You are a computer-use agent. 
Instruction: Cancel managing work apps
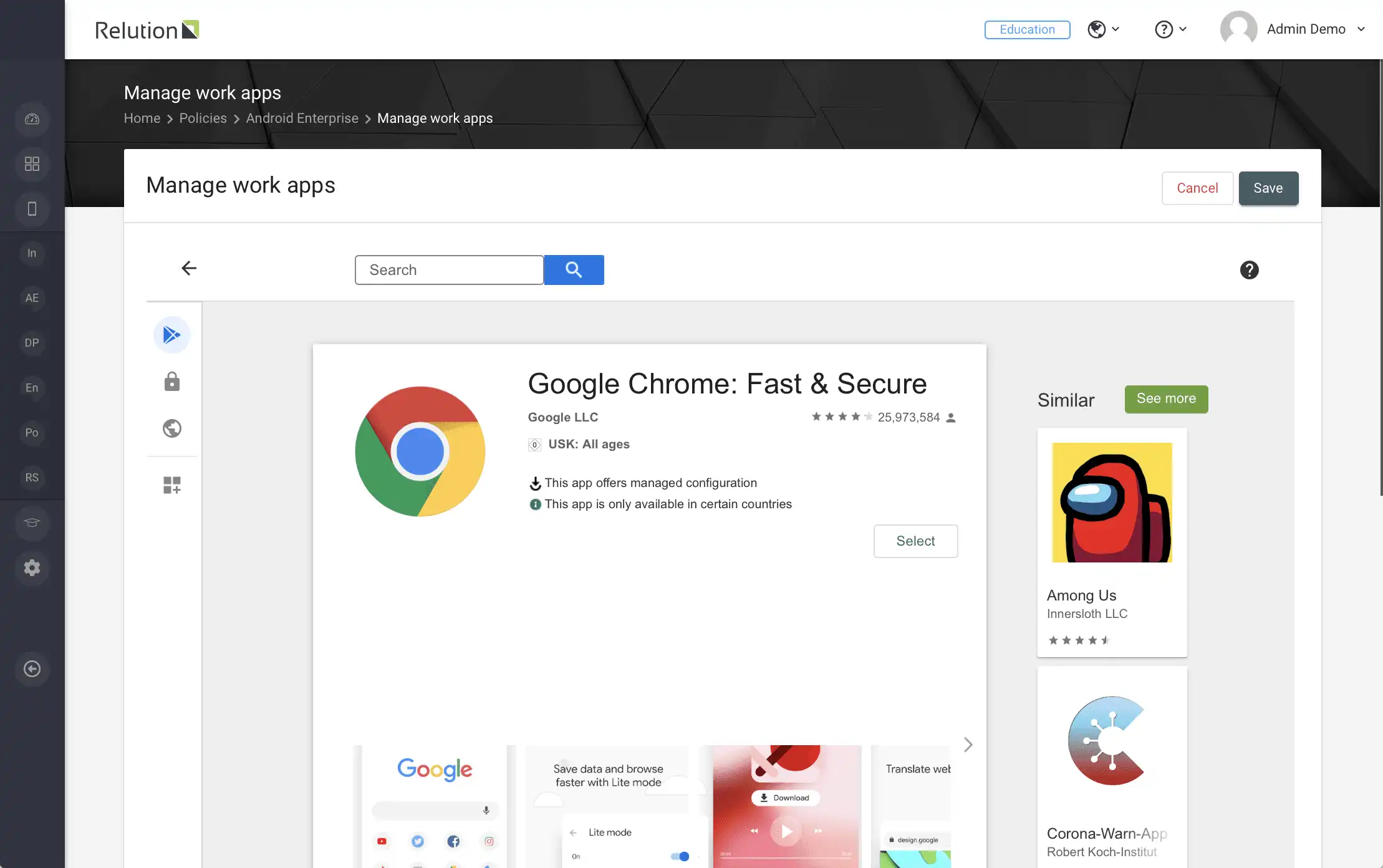(1197, 188)
